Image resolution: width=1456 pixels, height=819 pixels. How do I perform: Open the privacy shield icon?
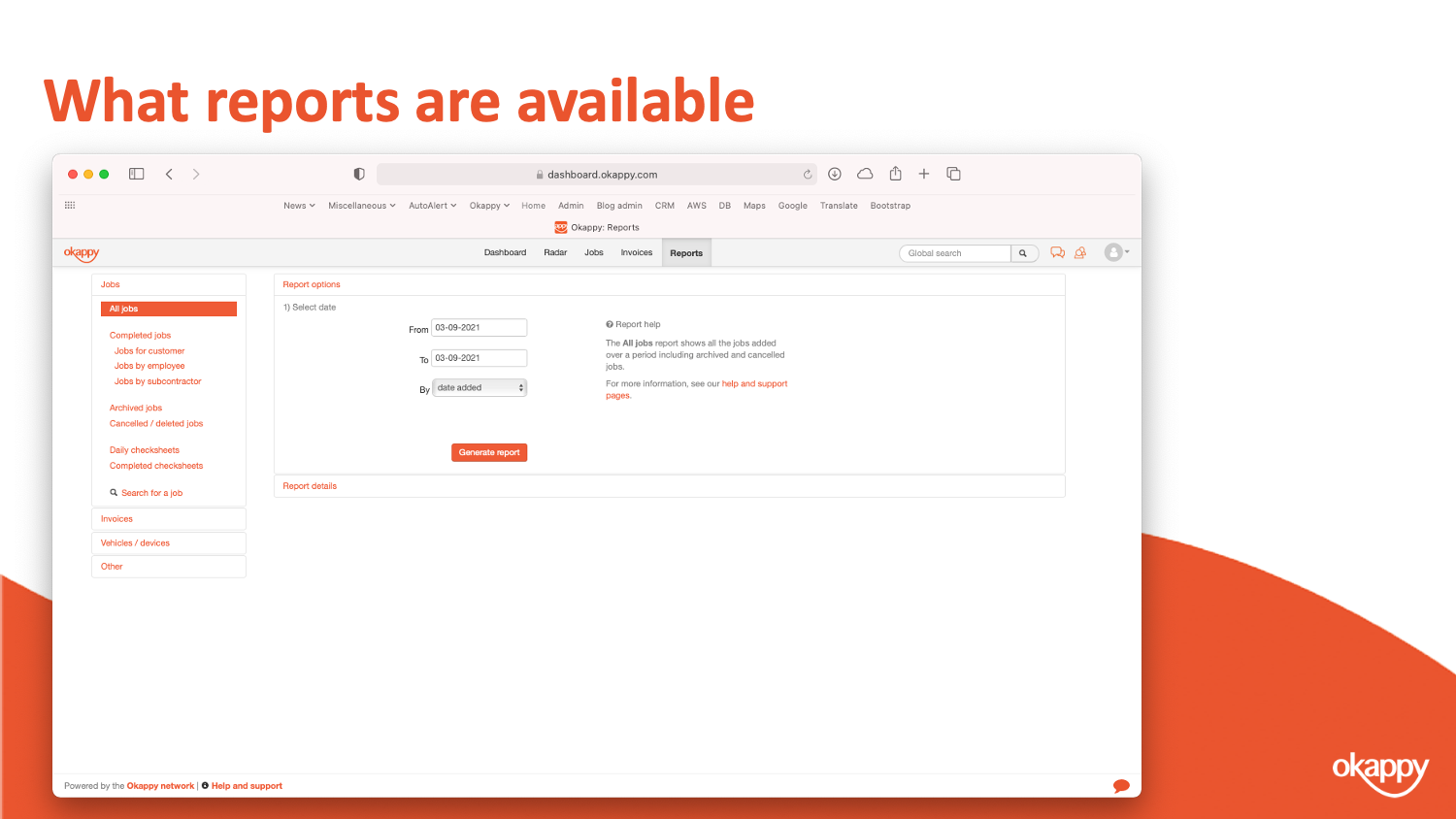[359, 174]
